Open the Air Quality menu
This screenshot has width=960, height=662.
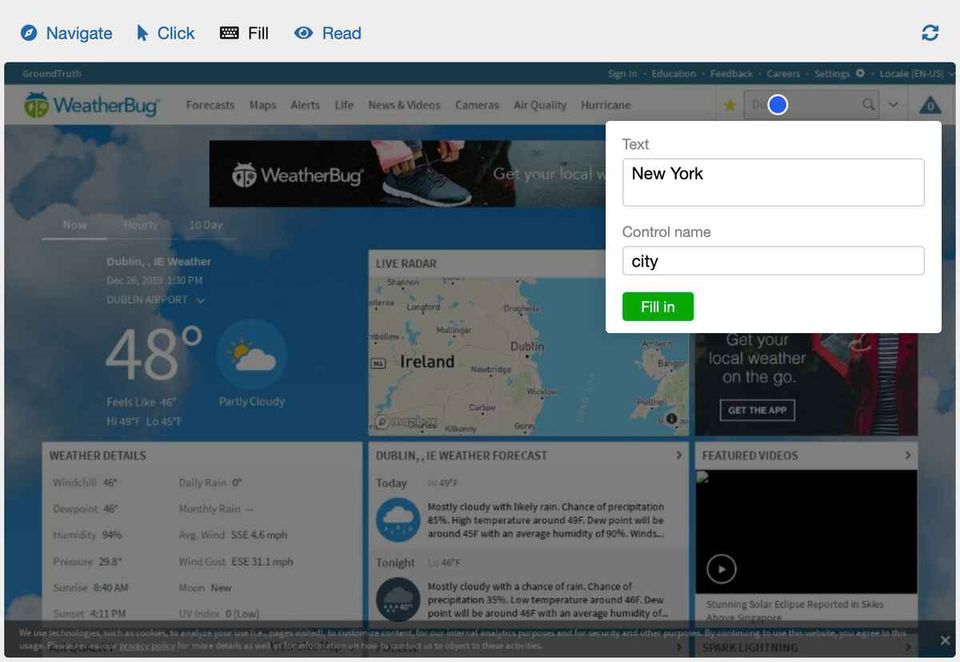point(540,105)
